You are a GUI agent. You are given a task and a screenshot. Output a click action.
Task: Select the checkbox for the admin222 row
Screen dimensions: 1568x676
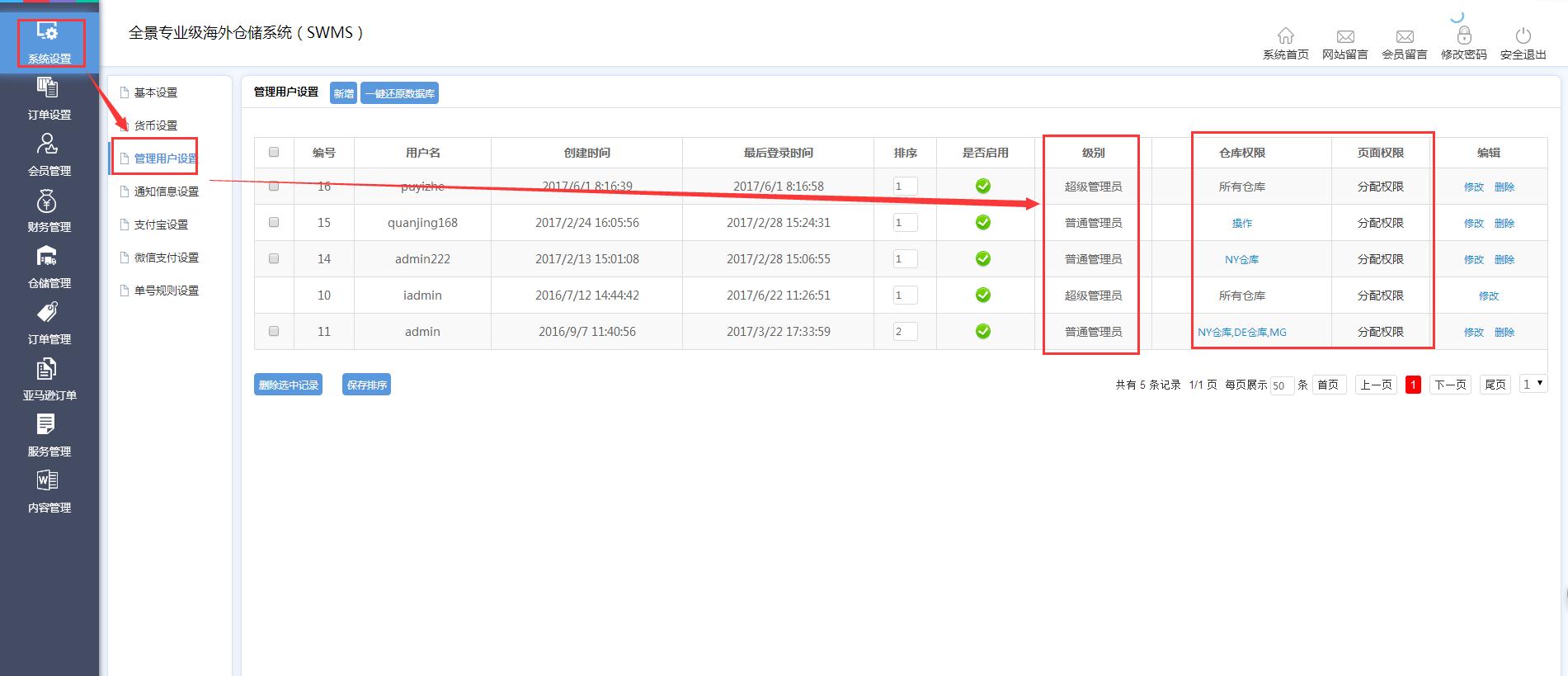point(274,258)
